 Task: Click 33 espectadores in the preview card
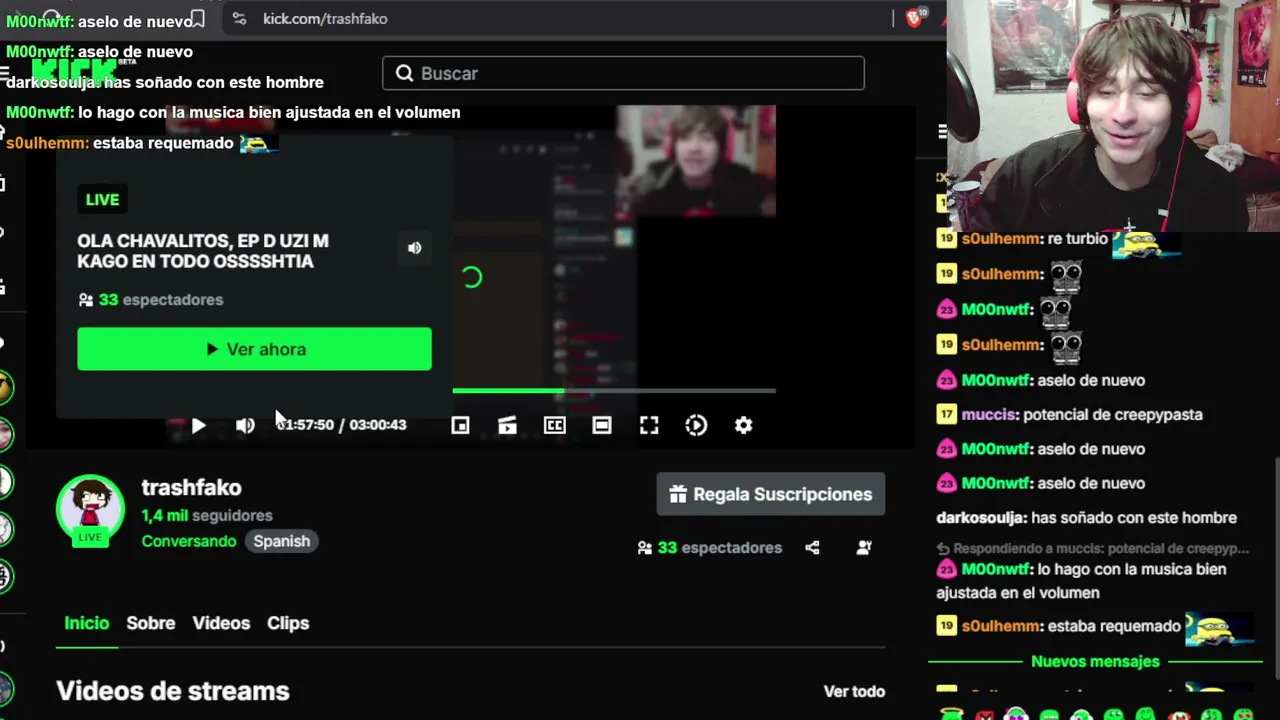(x=150, y=300)
